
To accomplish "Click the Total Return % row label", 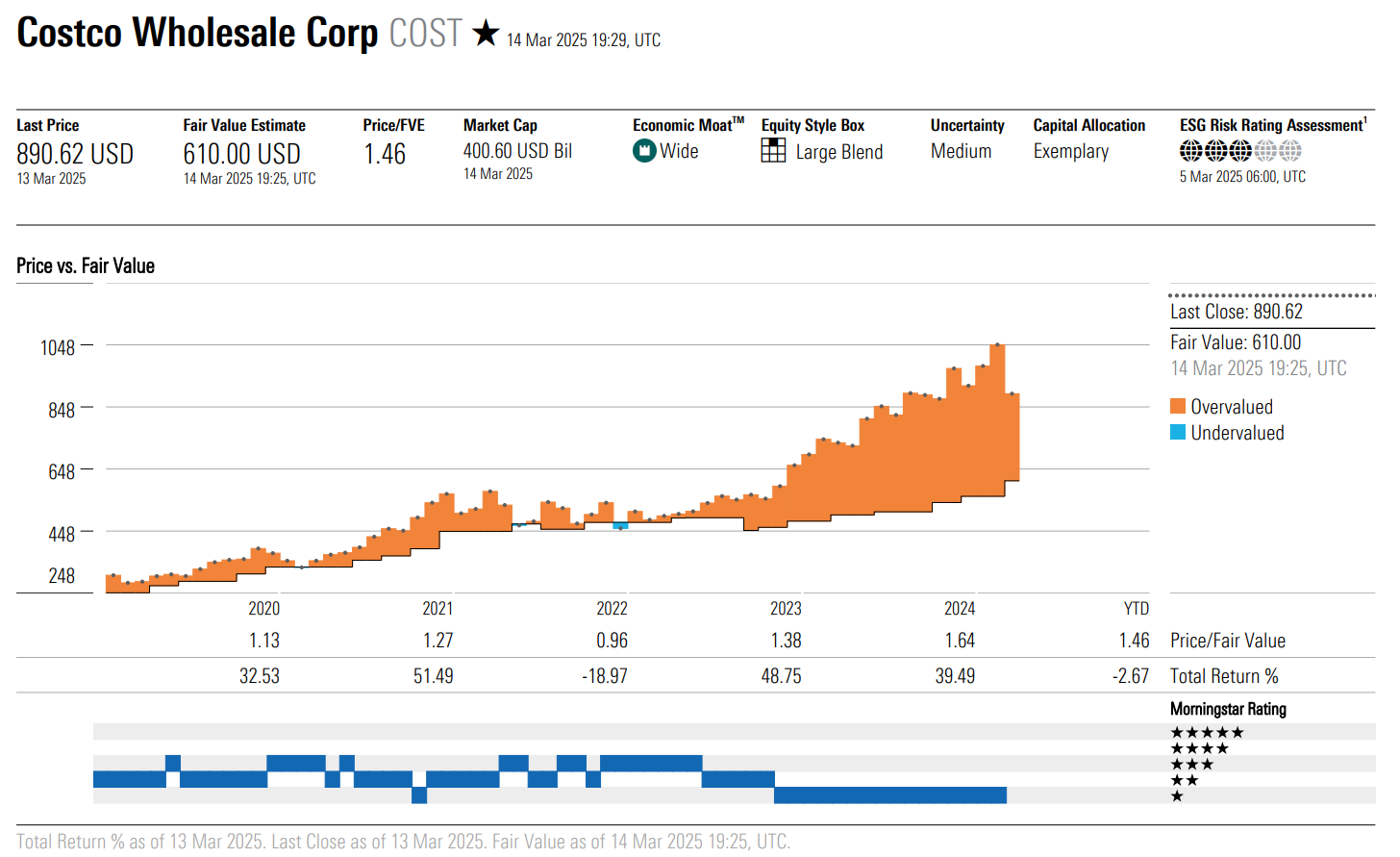I will click(x=1224, y=676).
